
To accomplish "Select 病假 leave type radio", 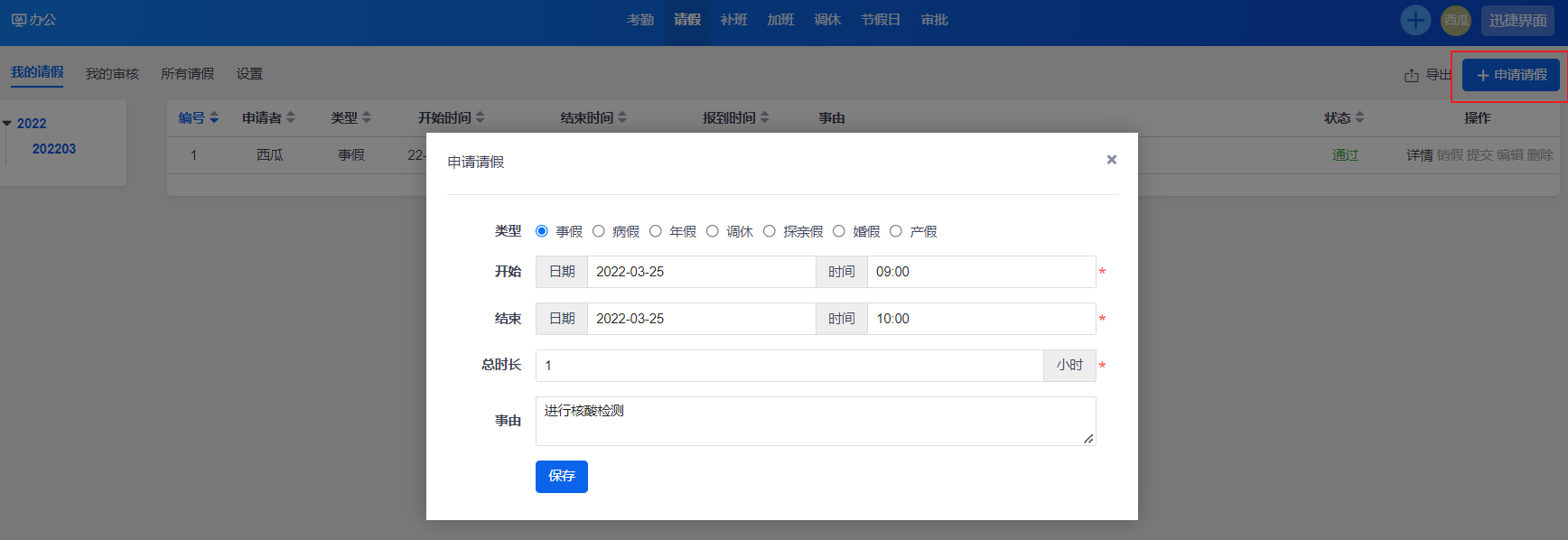I will click(x=599, y=231).
